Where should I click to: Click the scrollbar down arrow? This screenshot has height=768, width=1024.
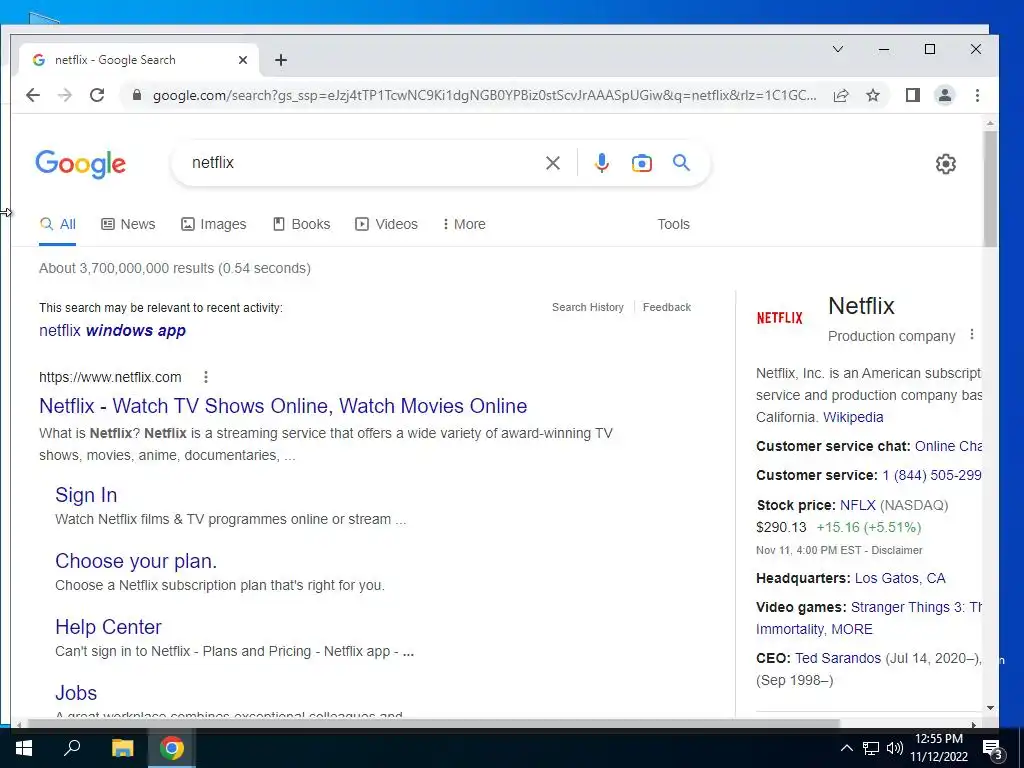point(990,707)
